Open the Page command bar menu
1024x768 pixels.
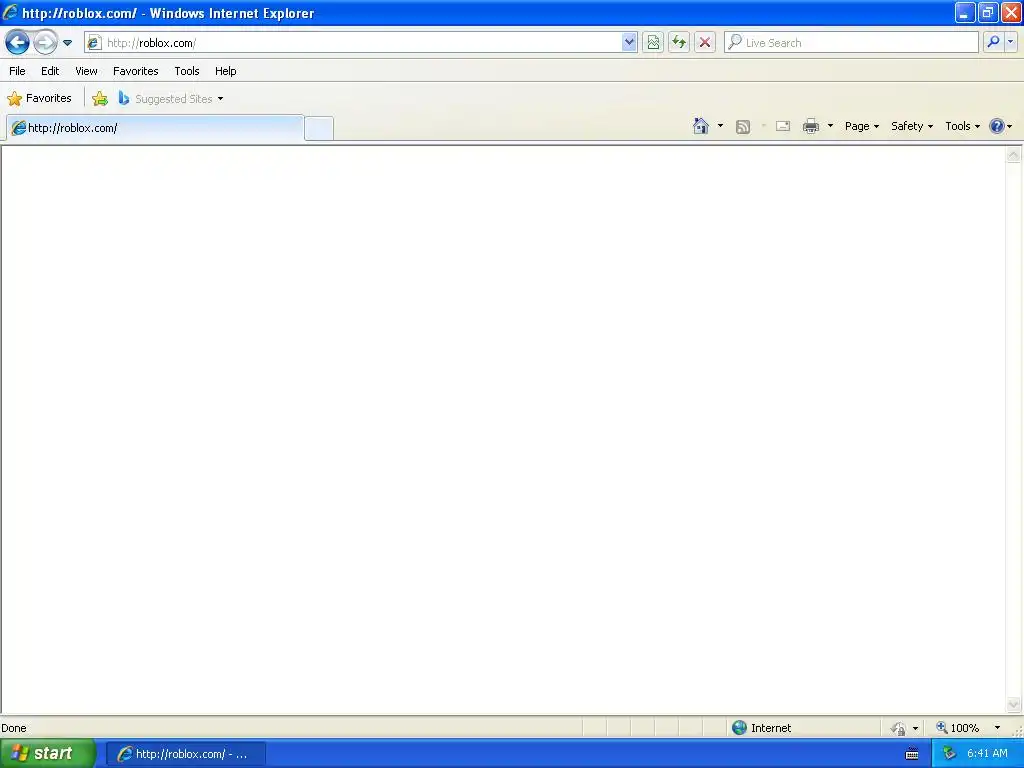pyautogui.click(x=861, y=126)
